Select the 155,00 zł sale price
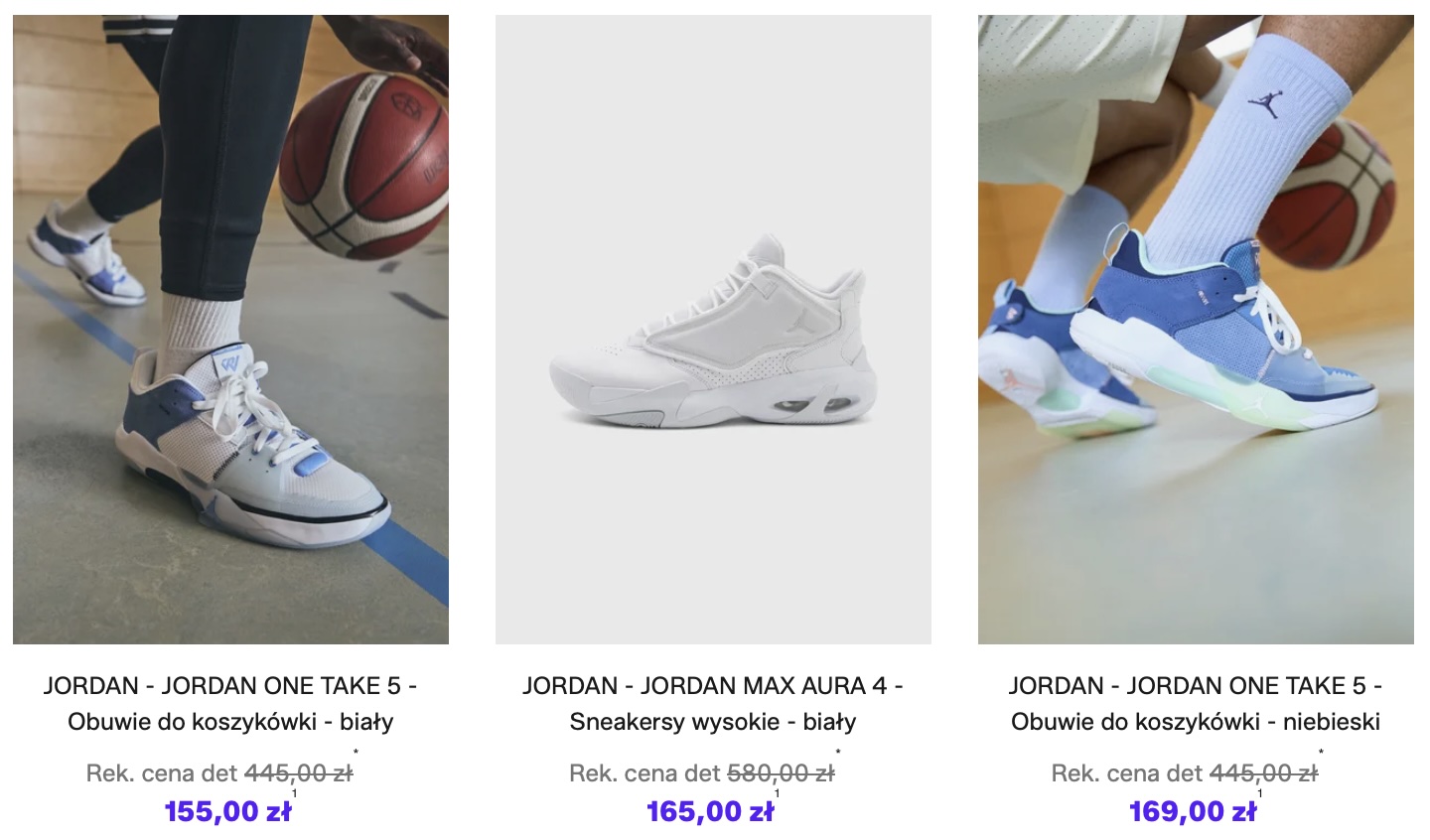 tap(228, 811)
